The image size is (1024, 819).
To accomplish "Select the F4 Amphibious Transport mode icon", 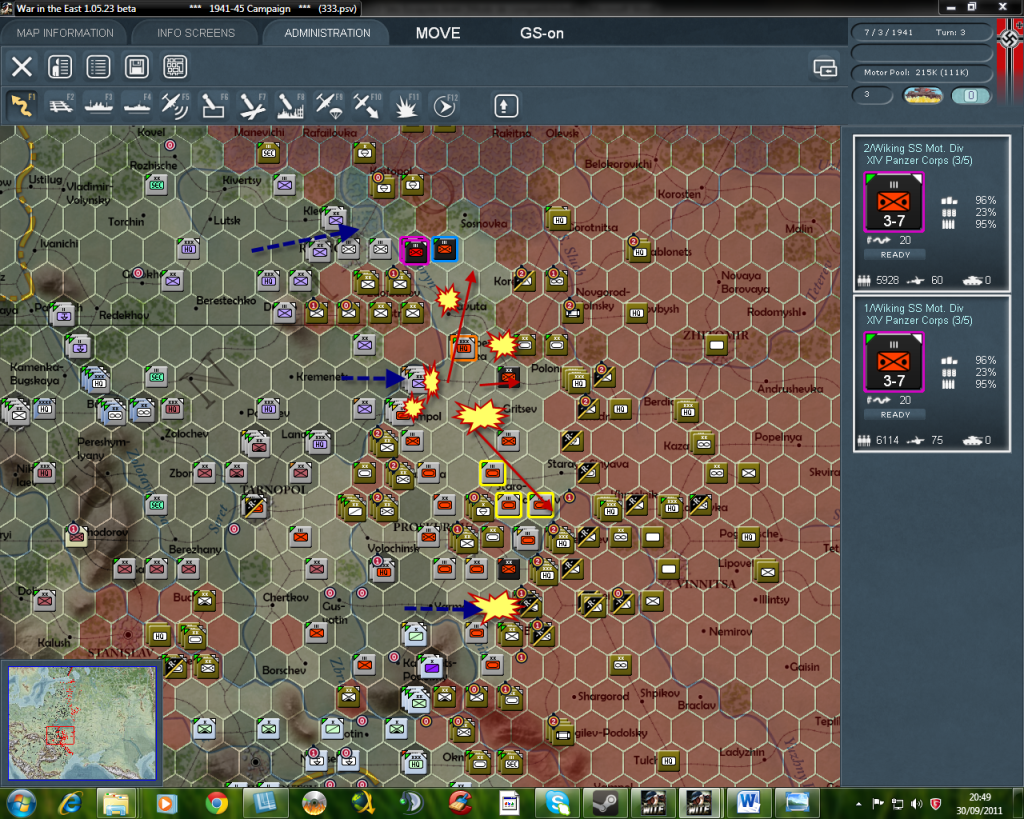I will [136, 106].
